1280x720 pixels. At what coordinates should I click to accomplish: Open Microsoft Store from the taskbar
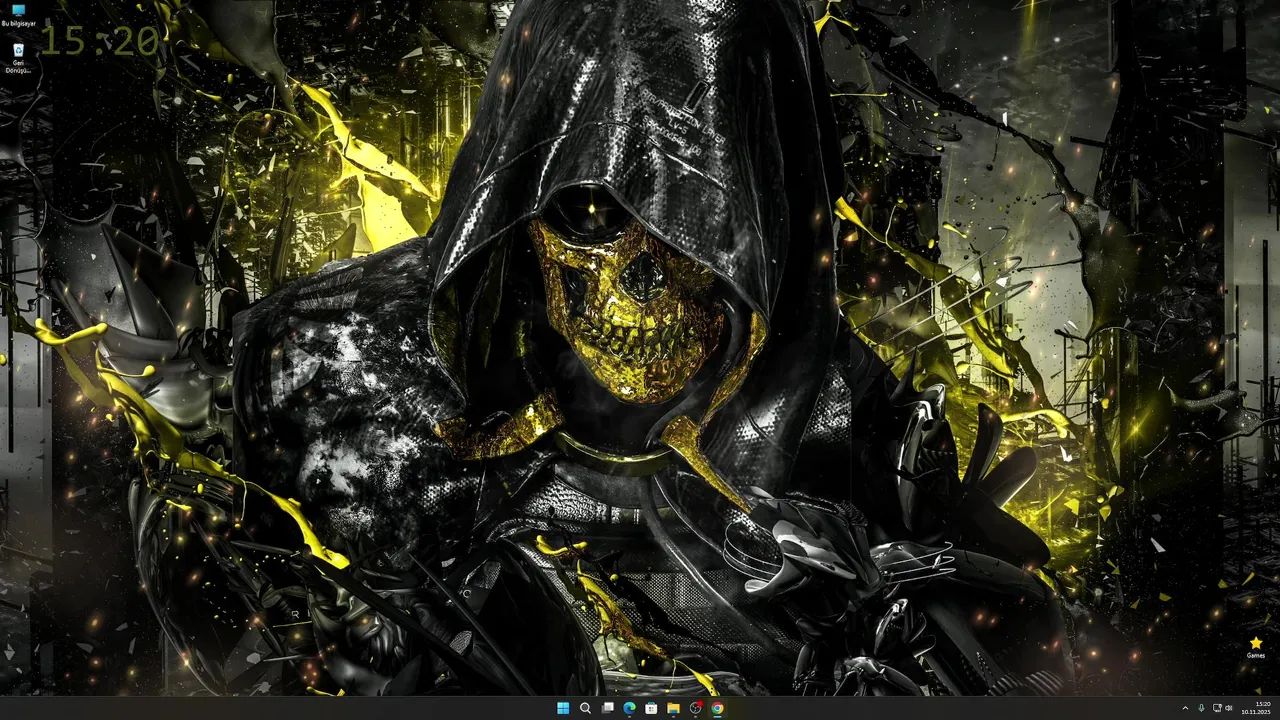[651, 708]
